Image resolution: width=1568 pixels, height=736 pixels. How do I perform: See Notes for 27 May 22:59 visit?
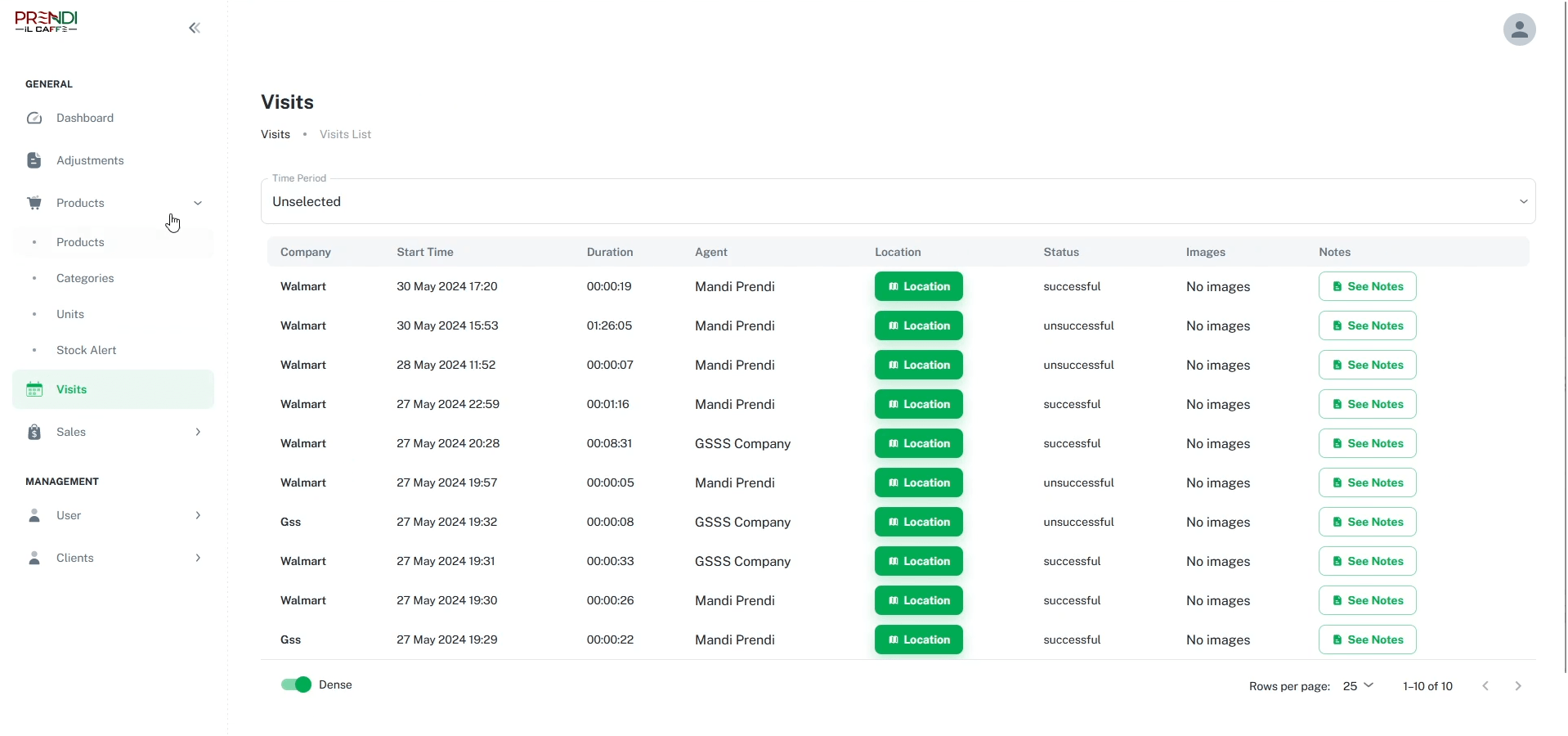[1367, 404]
